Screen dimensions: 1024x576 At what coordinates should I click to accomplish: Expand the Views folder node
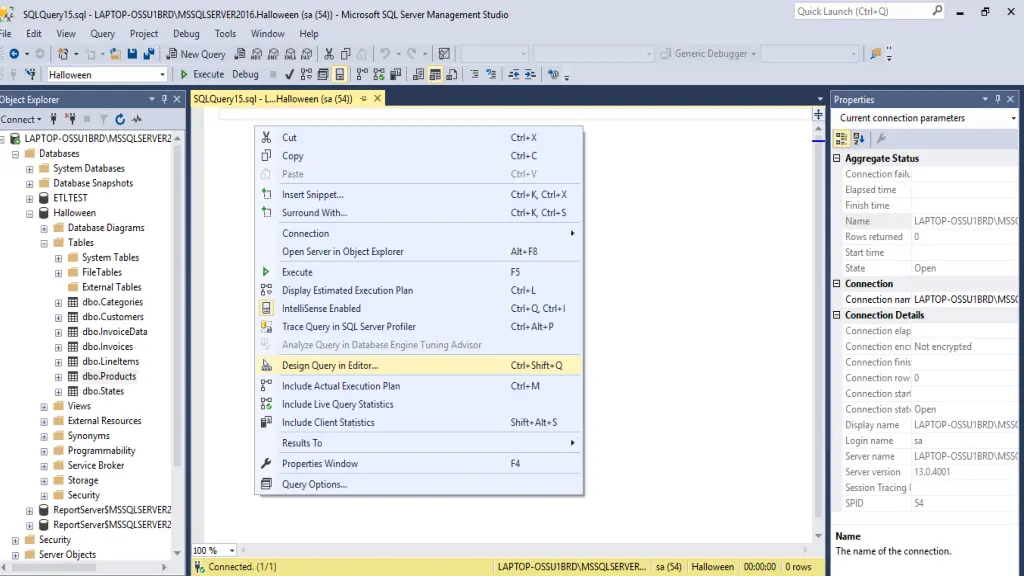coord(44,406)
